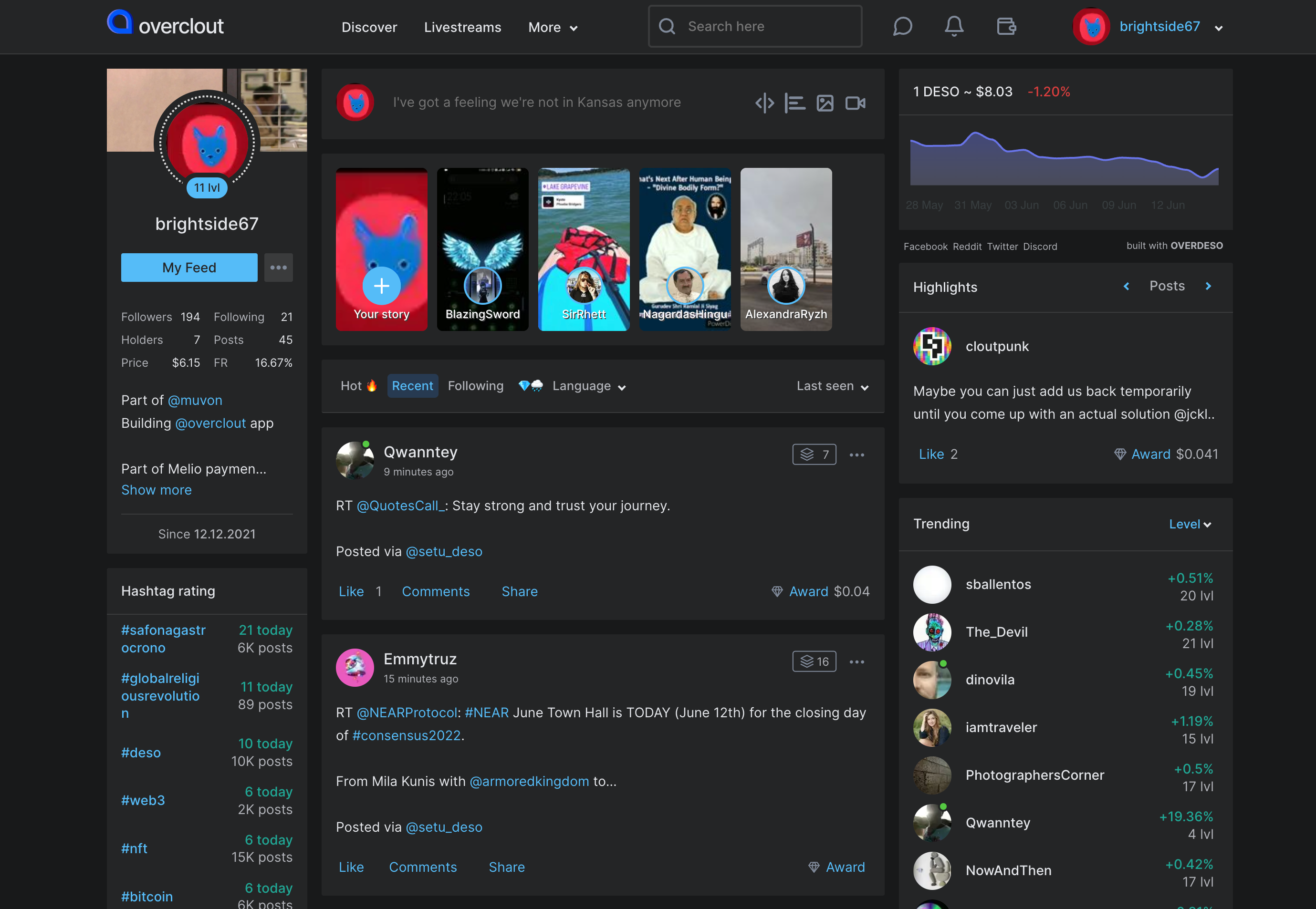This screenshot has width=1316, height=909.
Task: Go to next Highlights category
Action: click(x=1208, y=287)
